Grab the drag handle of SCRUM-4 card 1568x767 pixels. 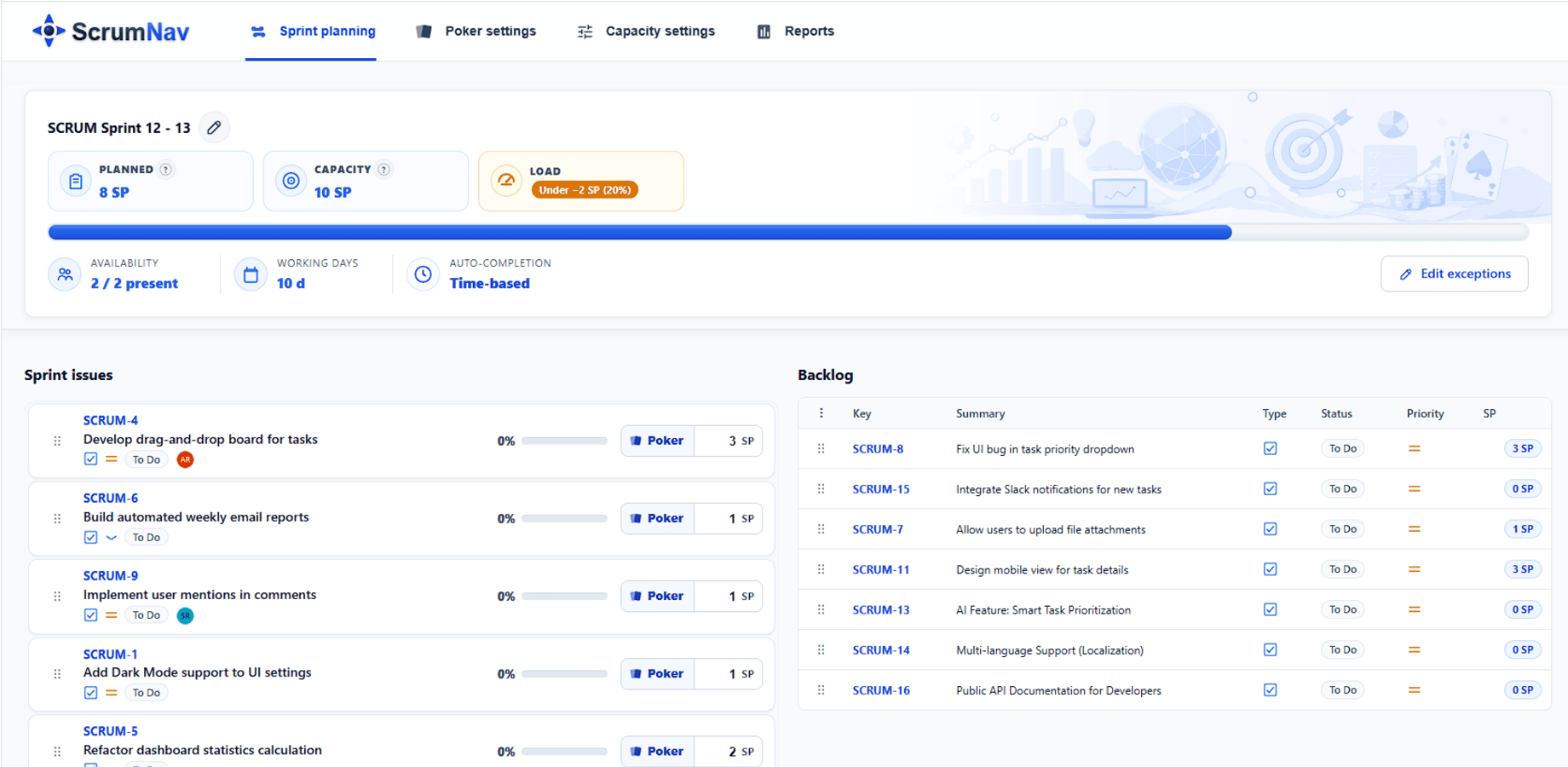tap(57, 441)
